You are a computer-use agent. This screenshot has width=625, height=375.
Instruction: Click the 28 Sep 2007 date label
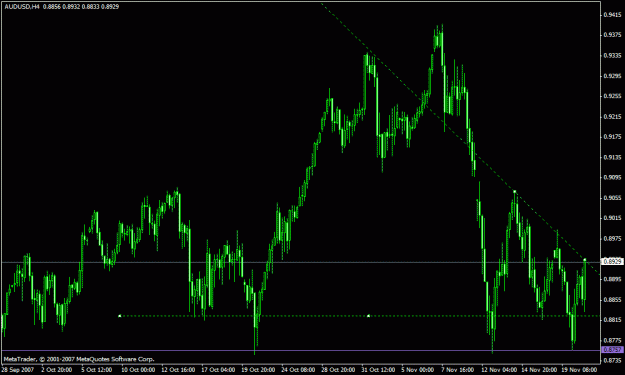tap(18, 370)
